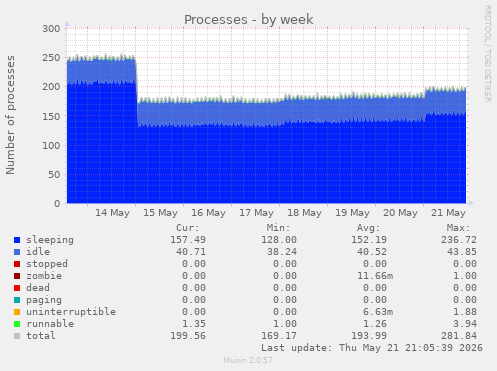Click the 'stopped' legend label
This screenshot has width=497, height=371.
point(47,264)
